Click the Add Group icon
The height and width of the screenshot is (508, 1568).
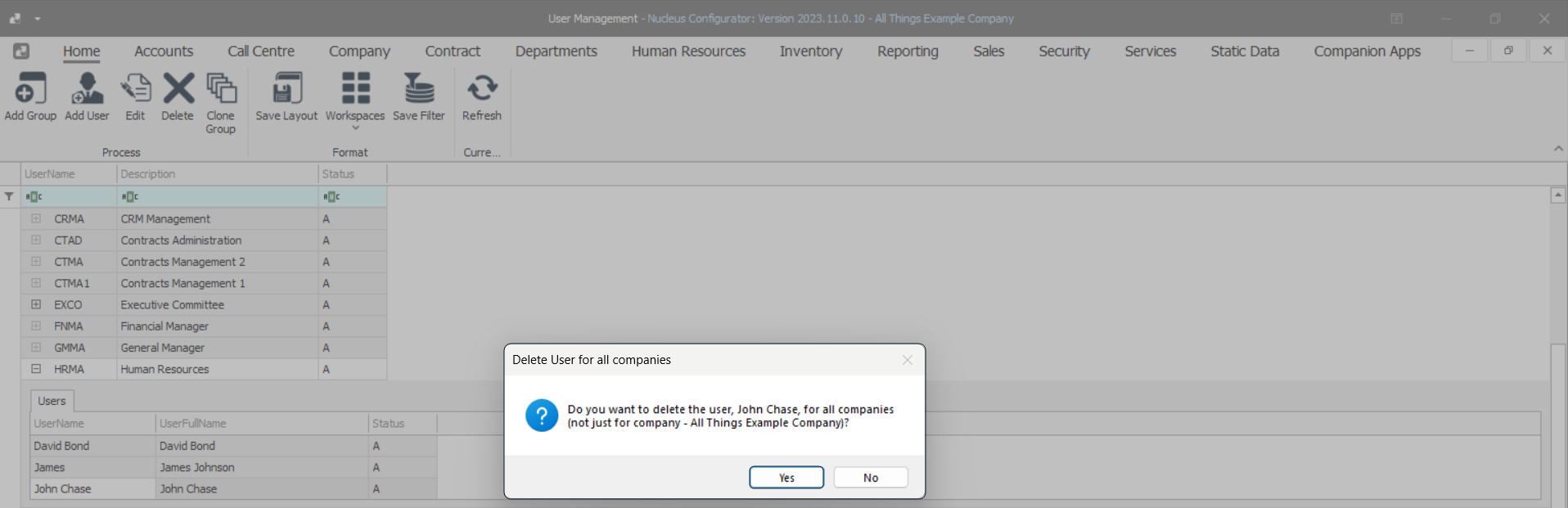click(30, 88)
